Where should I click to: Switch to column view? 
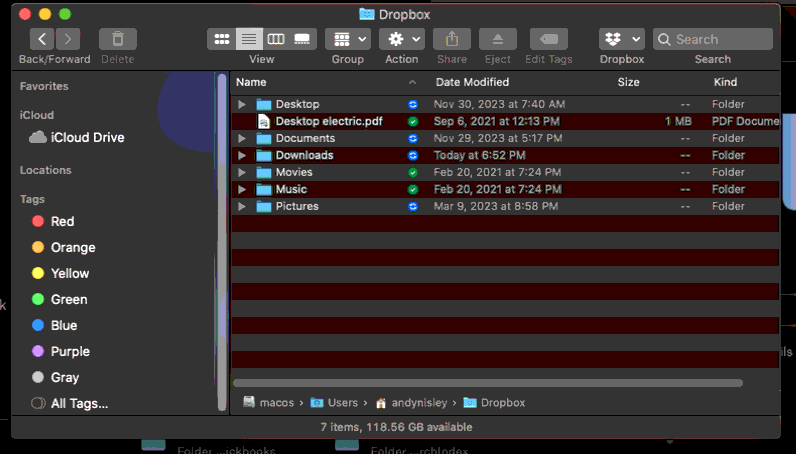coord(276,39)
